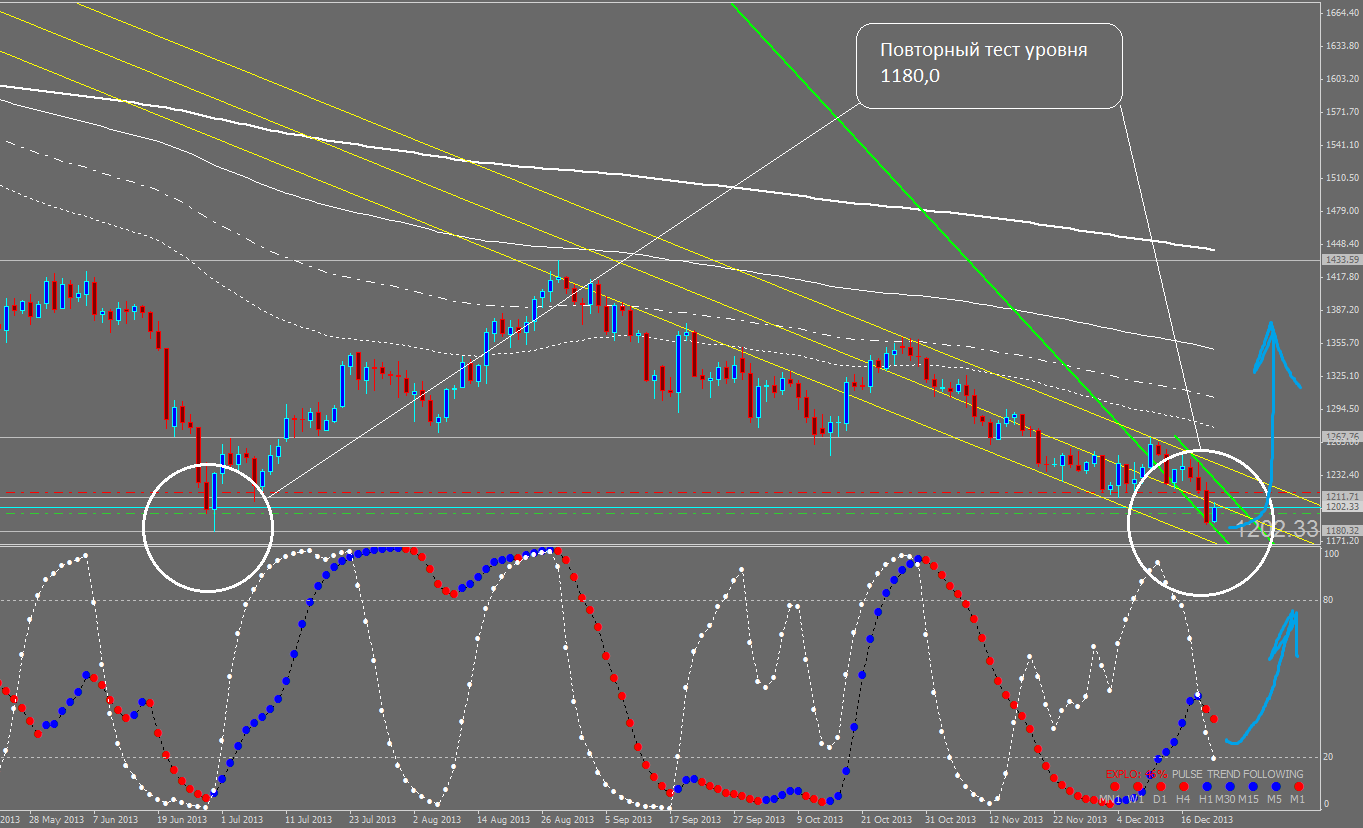
Task: Click the 31 Oct 2013 date label
Action: 951,820
